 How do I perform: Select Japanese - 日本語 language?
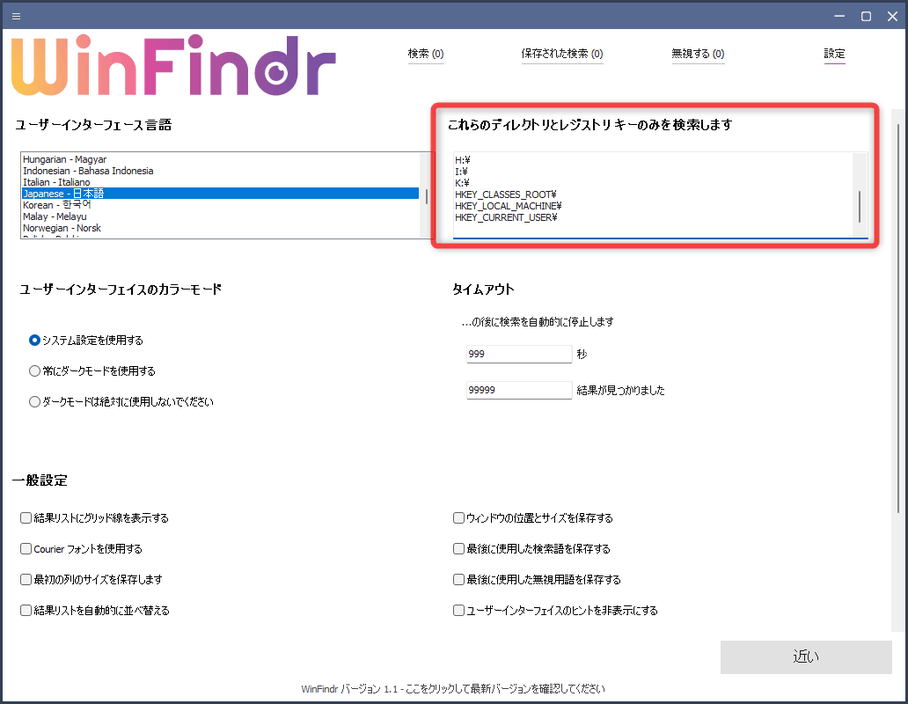tap(220, 193)
